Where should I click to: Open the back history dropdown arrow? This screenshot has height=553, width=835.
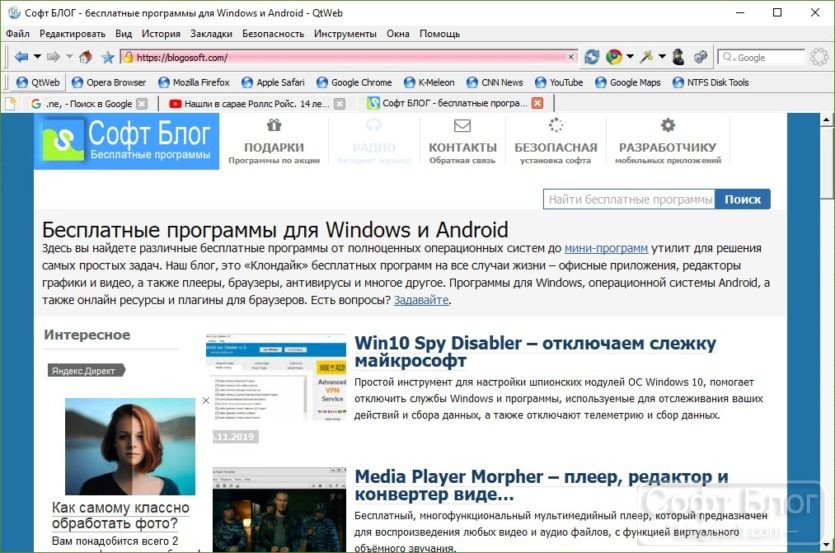coord(37,56)
